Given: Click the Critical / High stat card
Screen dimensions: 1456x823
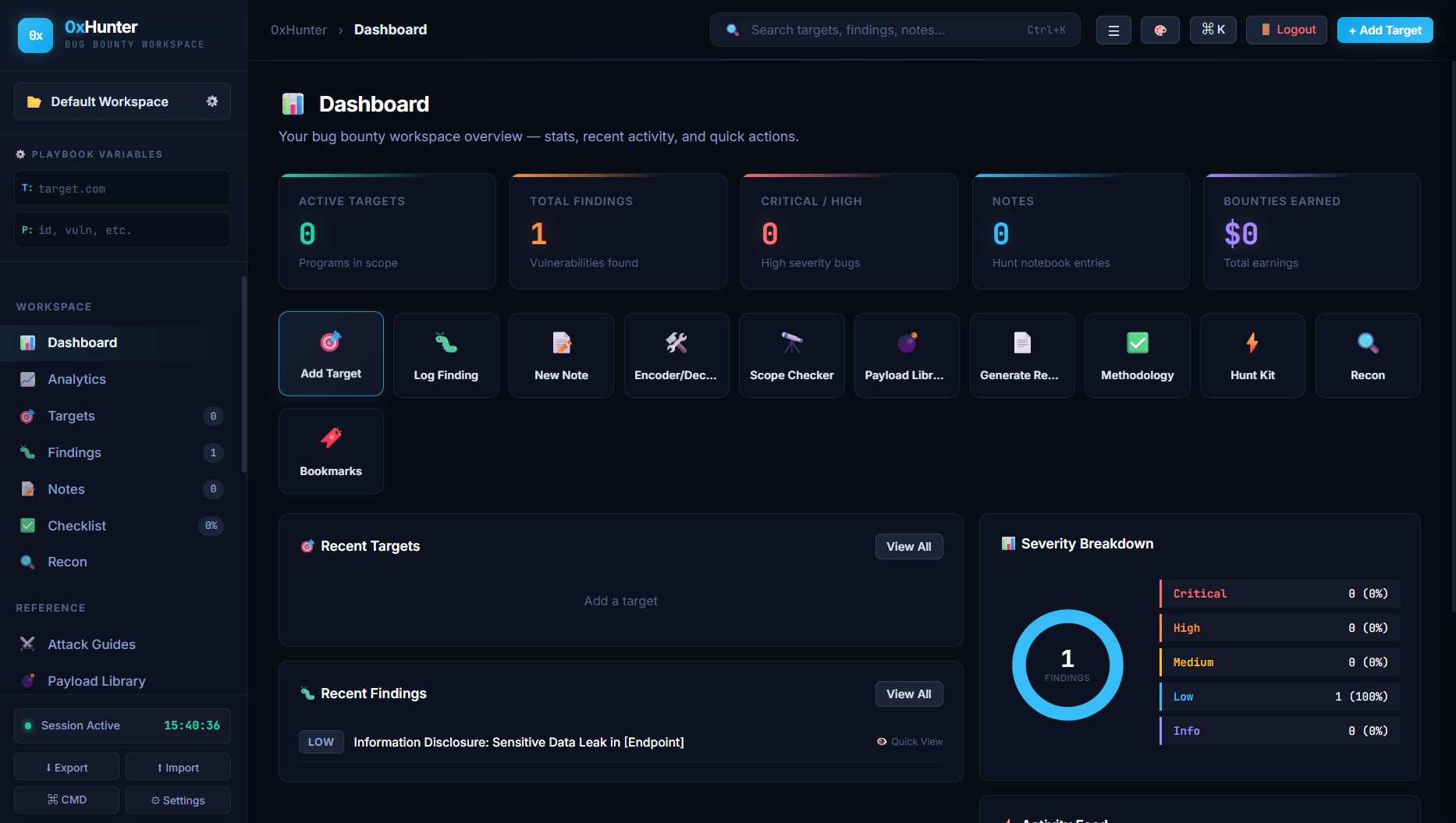Looking at the screenshot, I should click(849, 232).
